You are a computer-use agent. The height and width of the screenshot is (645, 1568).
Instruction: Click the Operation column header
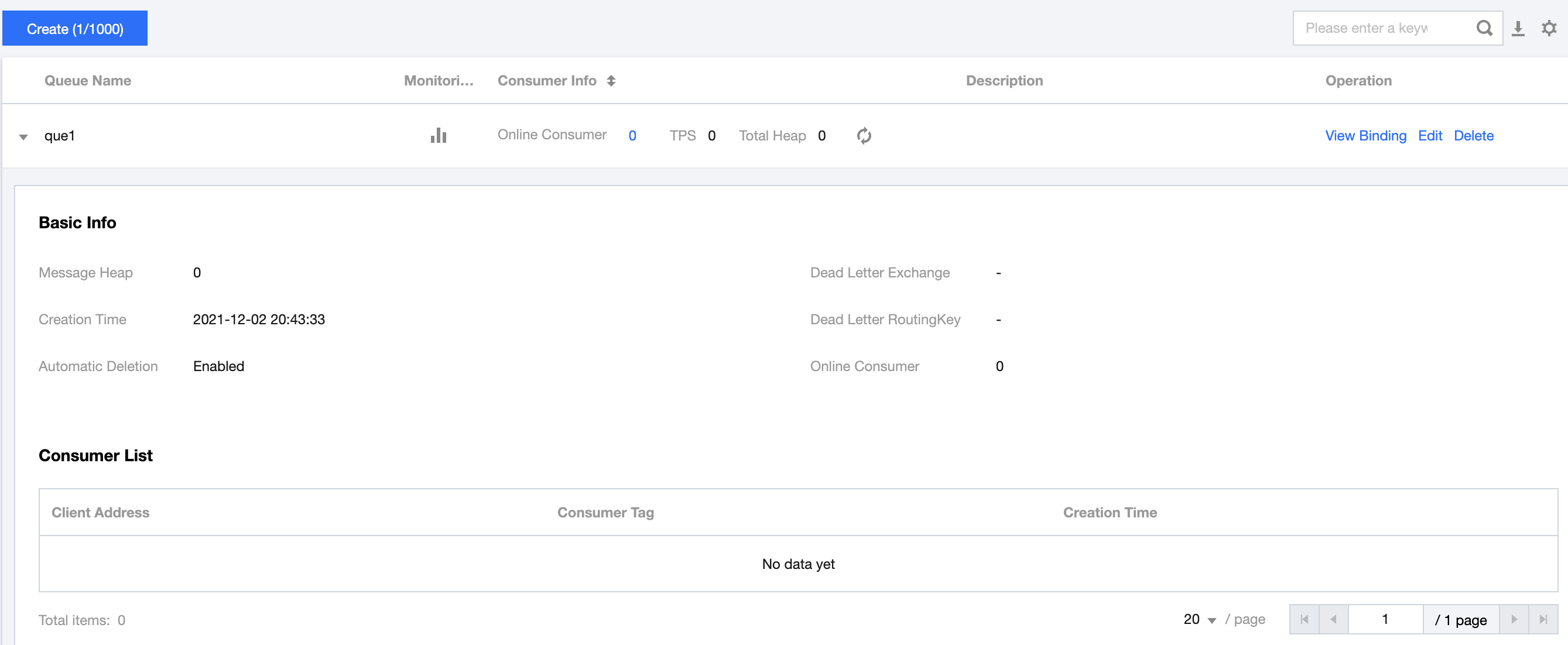(x=1358, y=81)
